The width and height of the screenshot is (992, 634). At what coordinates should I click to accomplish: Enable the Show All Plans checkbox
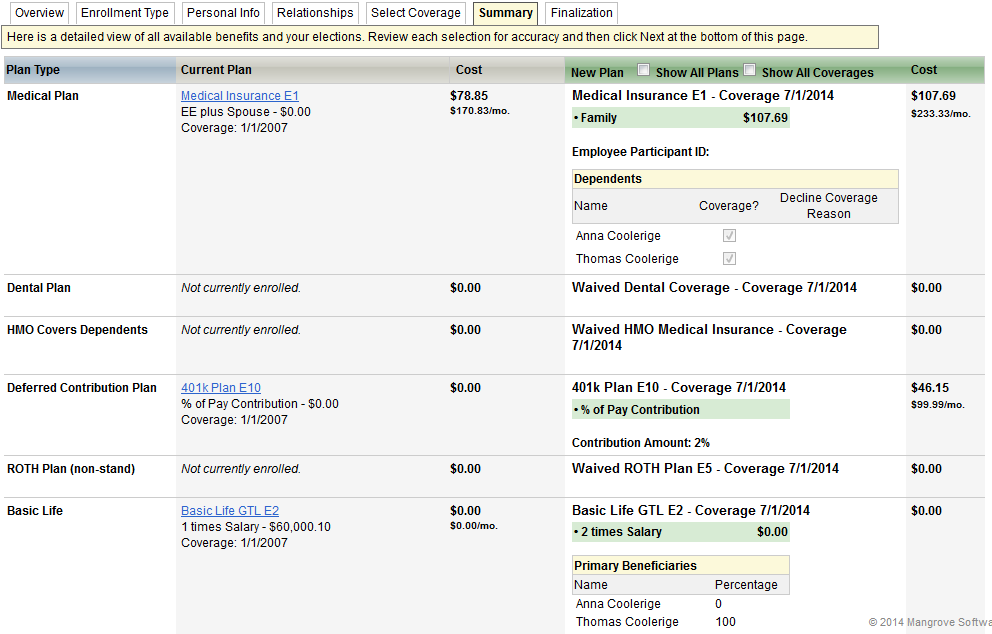[x=644, y=71]
